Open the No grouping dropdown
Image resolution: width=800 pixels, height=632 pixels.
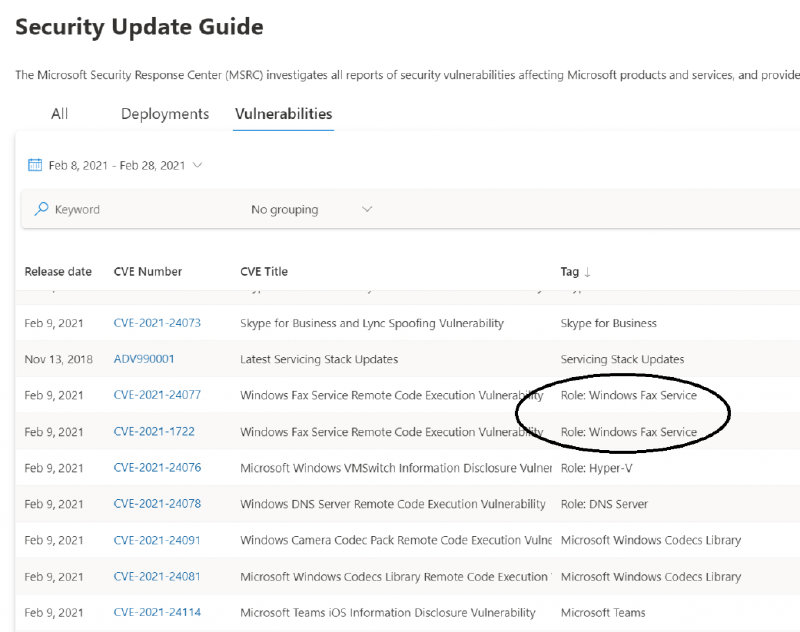point(311,209)
